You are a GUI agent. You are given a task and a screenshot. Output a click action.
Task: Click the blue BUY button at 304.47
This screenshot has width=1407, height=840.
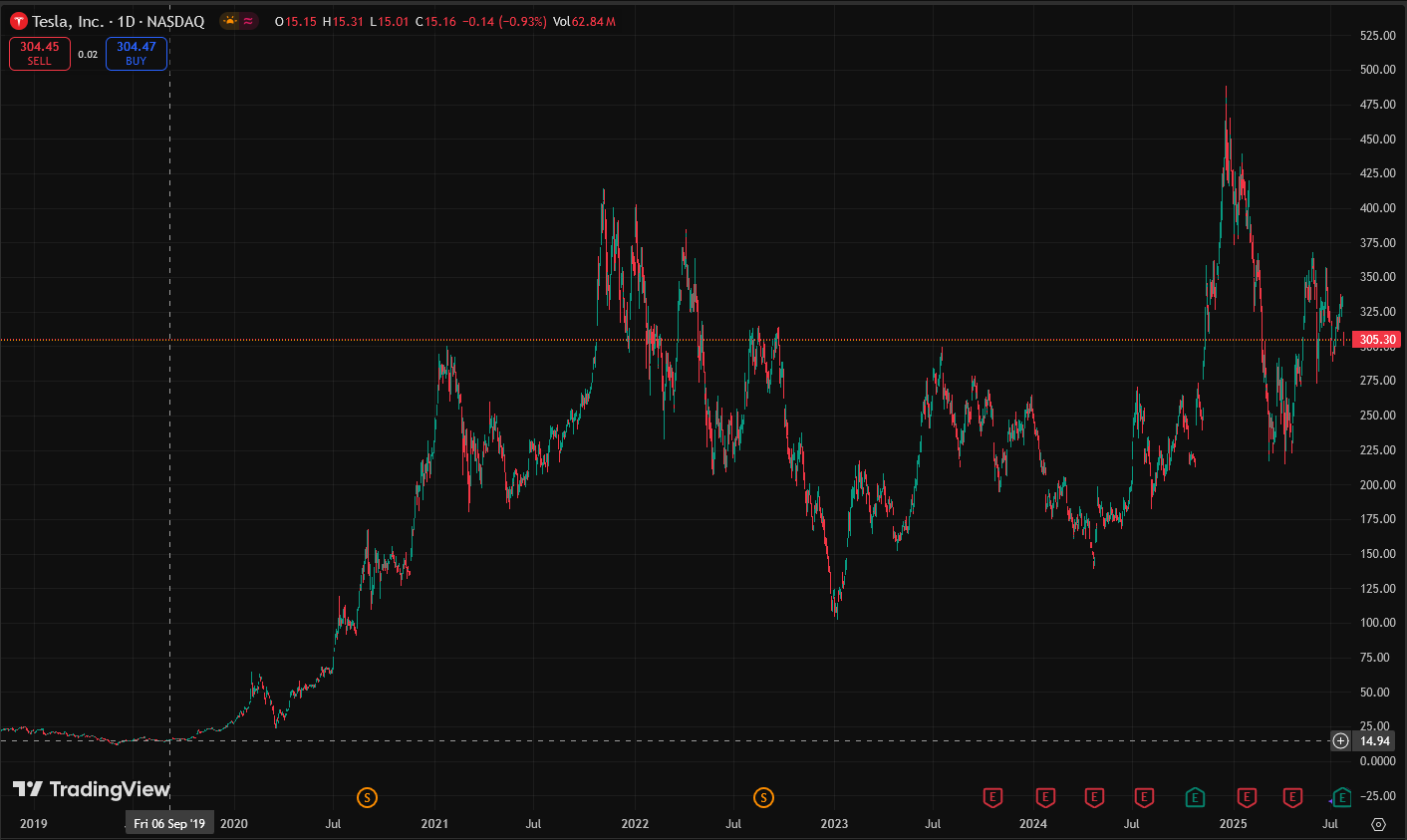pos(137,54)
